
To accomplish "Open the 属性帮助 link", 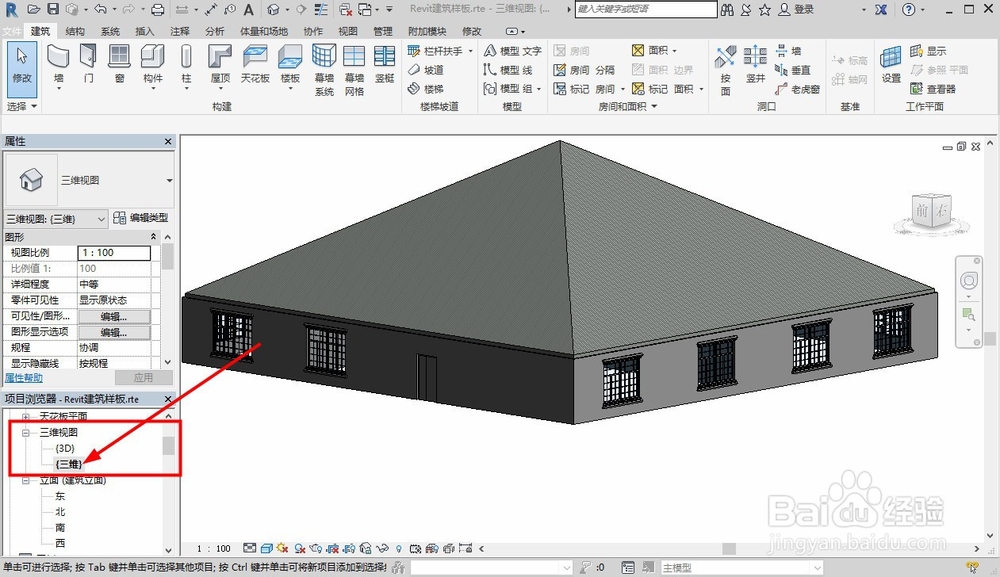I will [x=24, y=377].
